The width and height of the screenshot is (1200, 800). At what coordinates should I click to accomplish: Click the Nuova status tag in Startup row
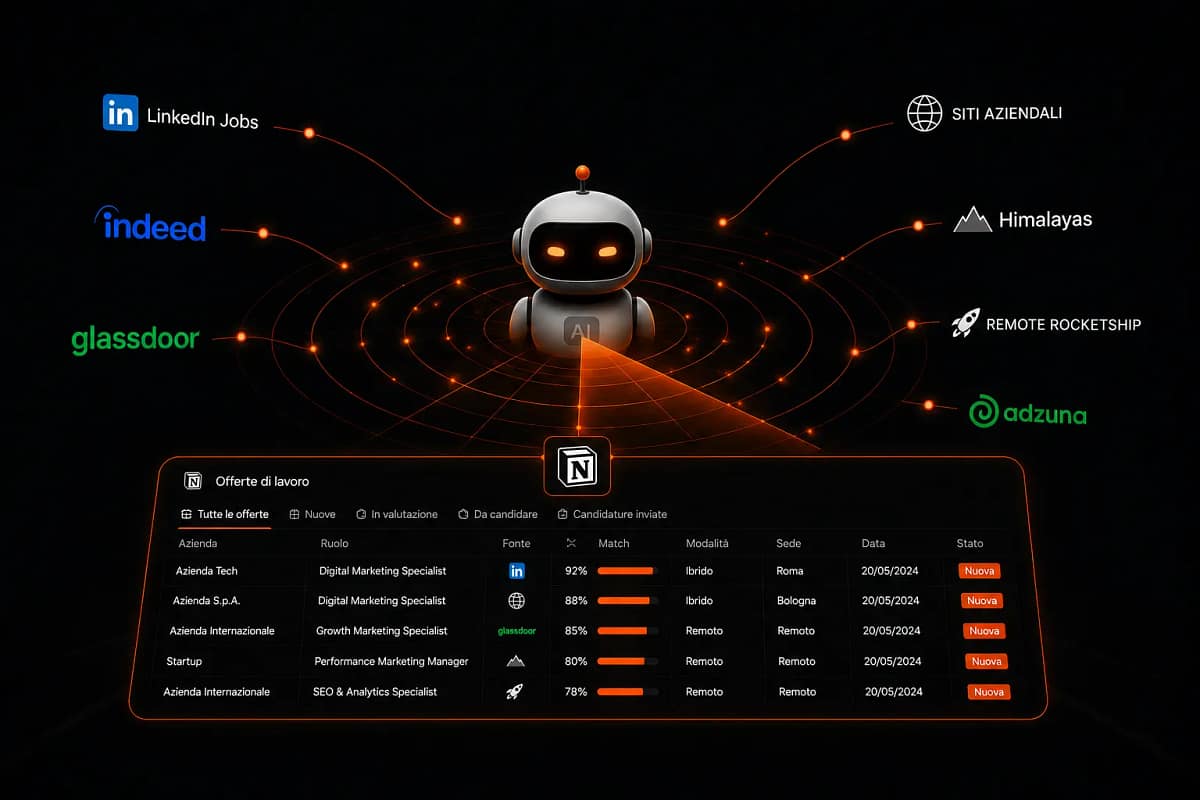coord(986,661)
